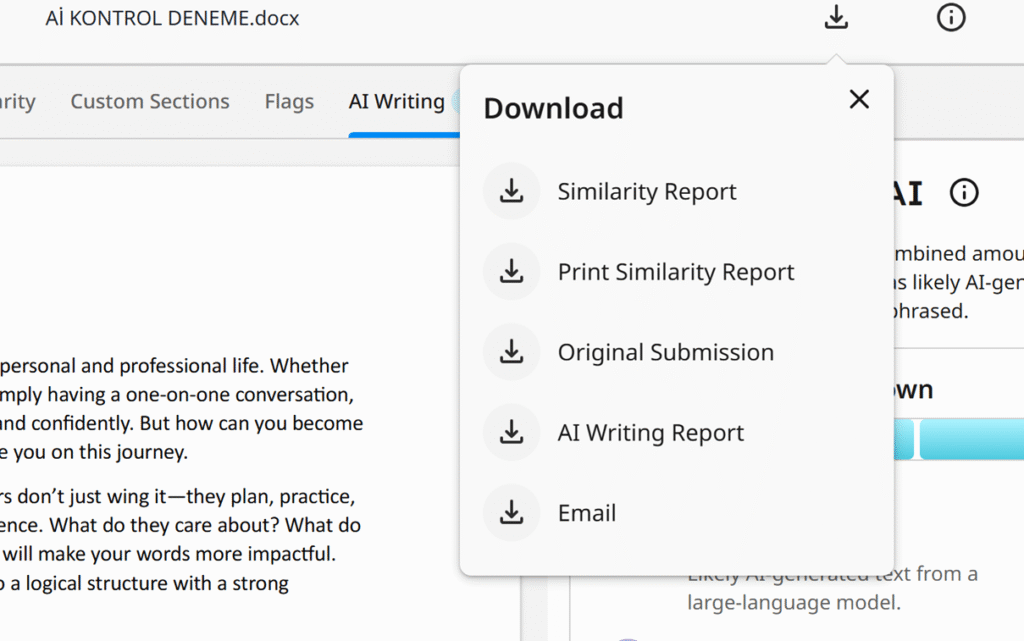
Task: Open the Flags tab
Action: pyautogui.click(x=289, y=101)
